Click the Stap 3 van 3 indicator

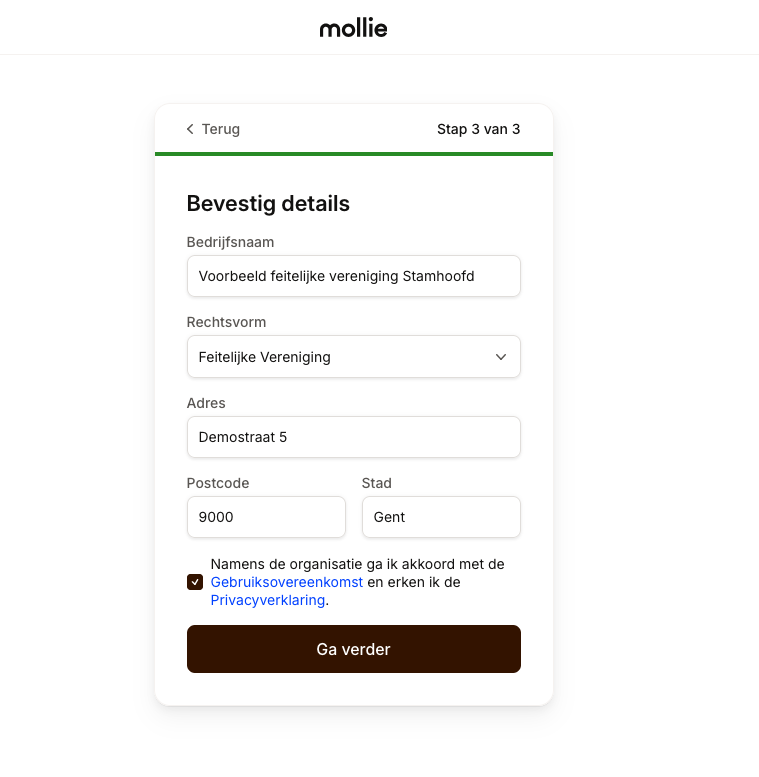478,129
